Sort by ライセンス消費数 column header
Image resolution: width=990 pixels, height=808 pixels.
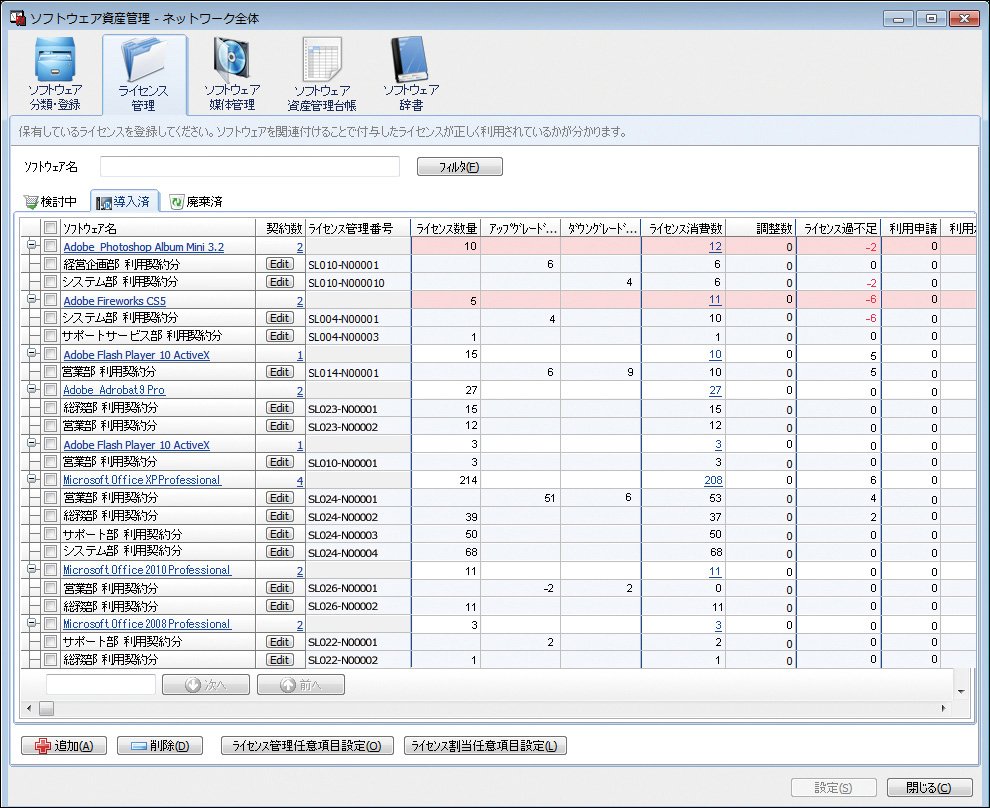[x=684, y=229]
